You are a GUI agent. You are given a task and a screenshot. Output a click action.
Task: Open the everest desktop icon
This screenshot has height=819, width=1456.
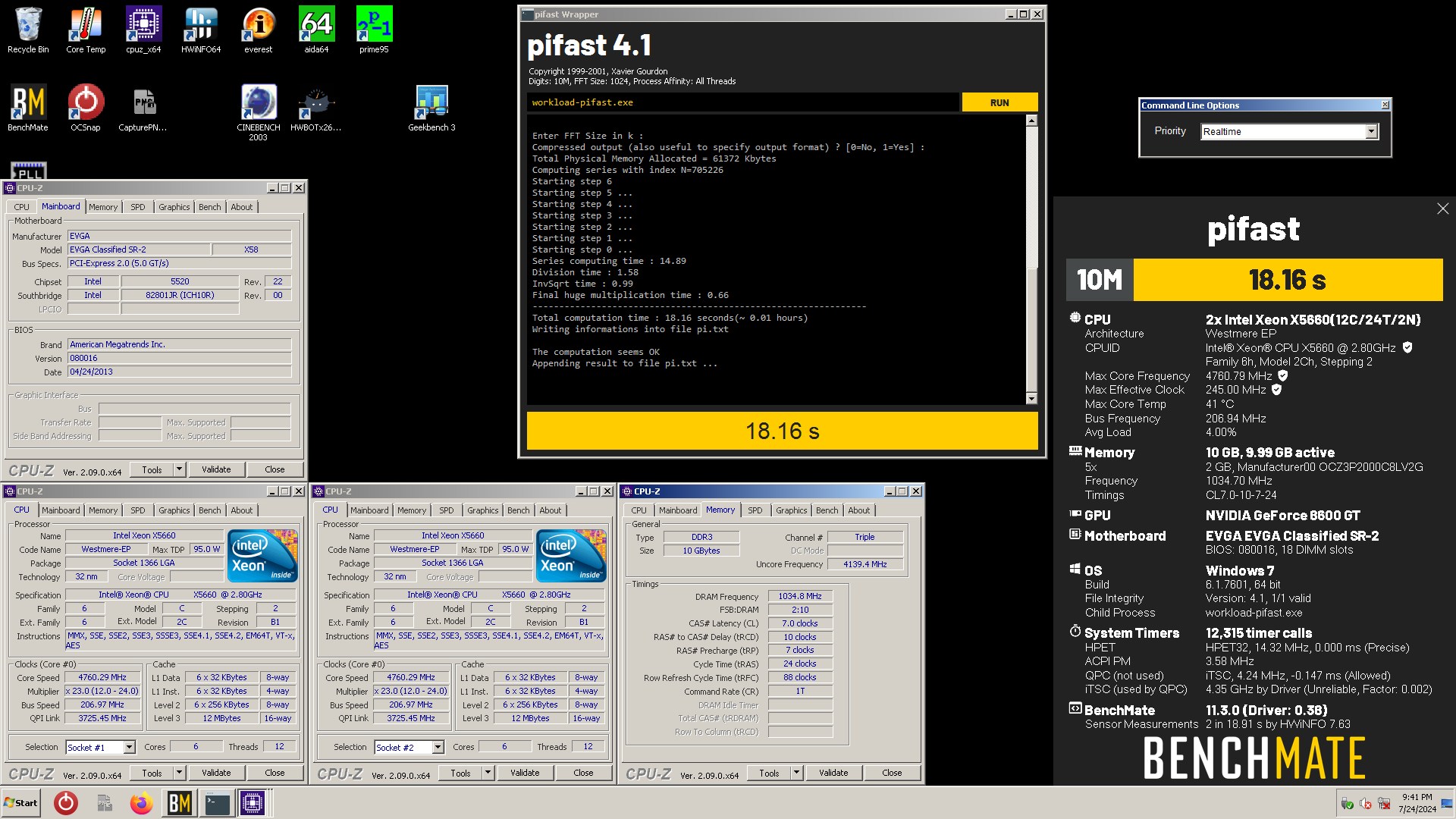point(259,30)
